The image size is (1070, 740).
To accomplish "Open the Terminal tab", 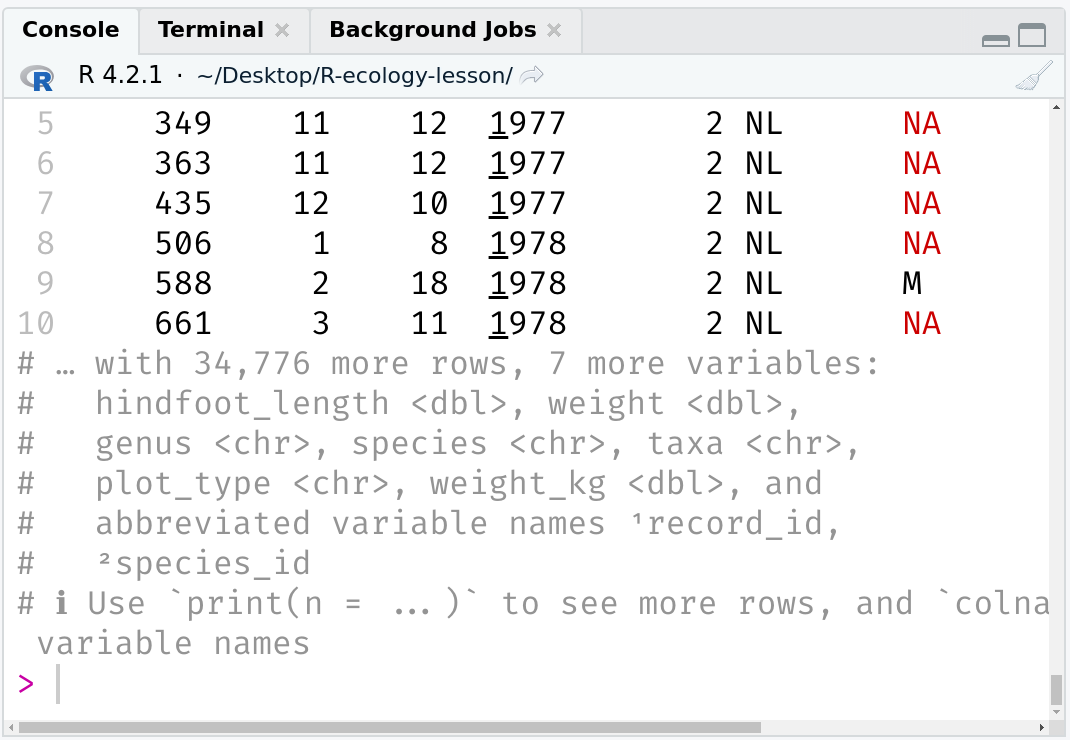I will tap(211, 30).
